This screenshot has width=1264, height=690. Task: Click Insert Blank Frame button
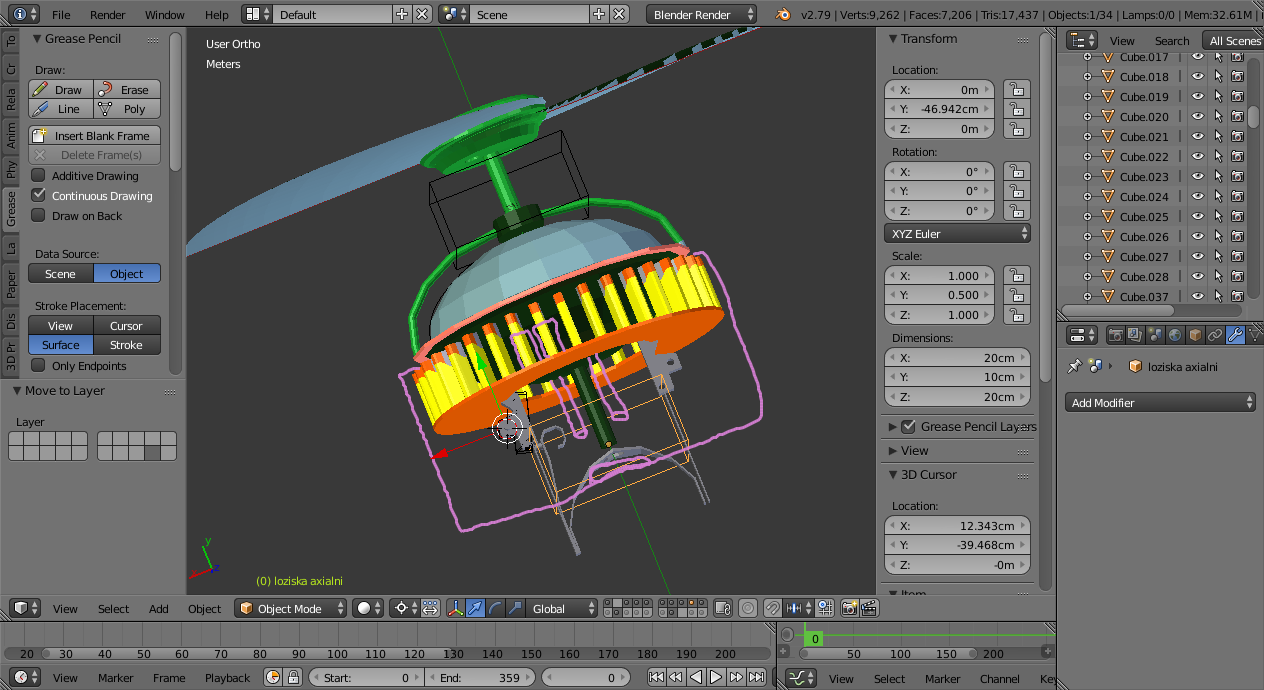pos(95,136)
